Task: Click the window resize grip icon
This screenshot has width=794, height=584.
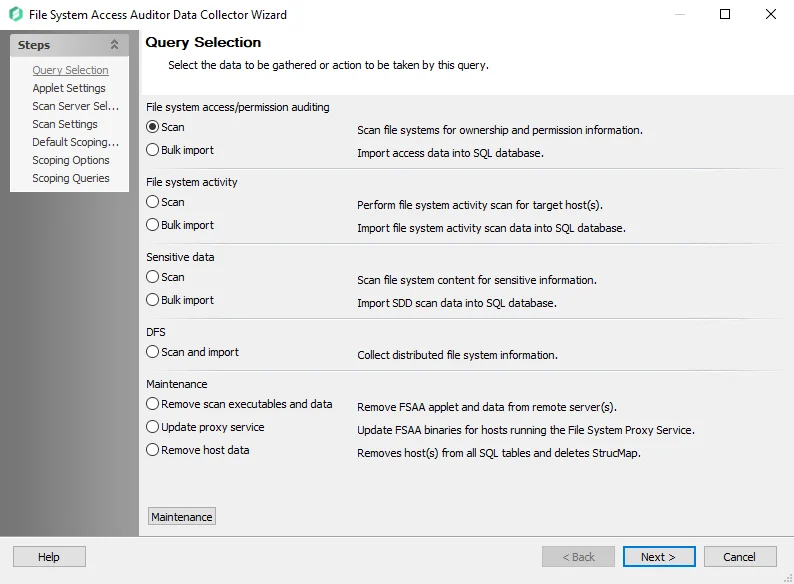Action: coord(788,578)
